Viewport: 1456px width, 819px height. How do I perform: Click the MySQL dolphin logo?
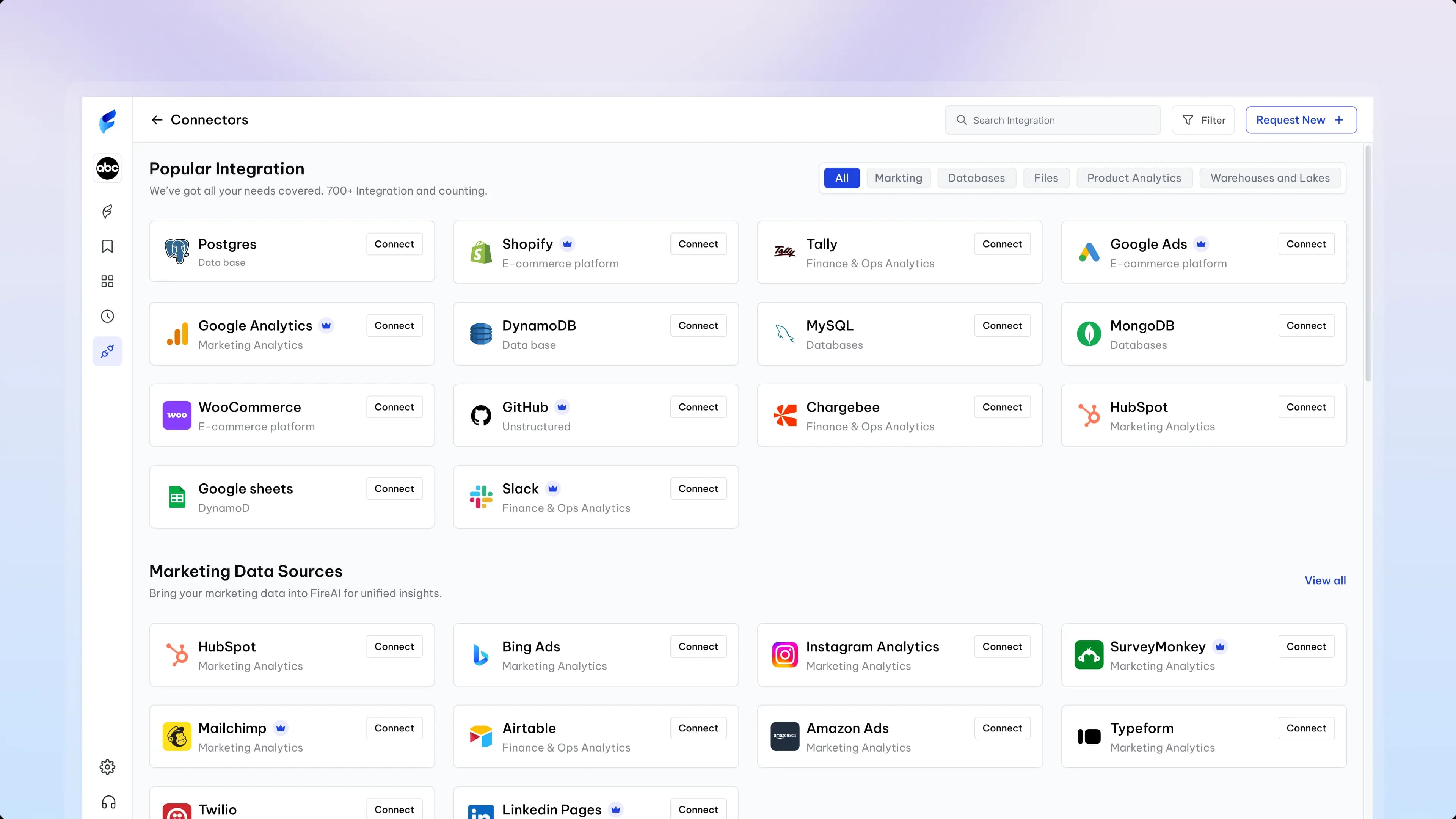(x=784, y=334)
